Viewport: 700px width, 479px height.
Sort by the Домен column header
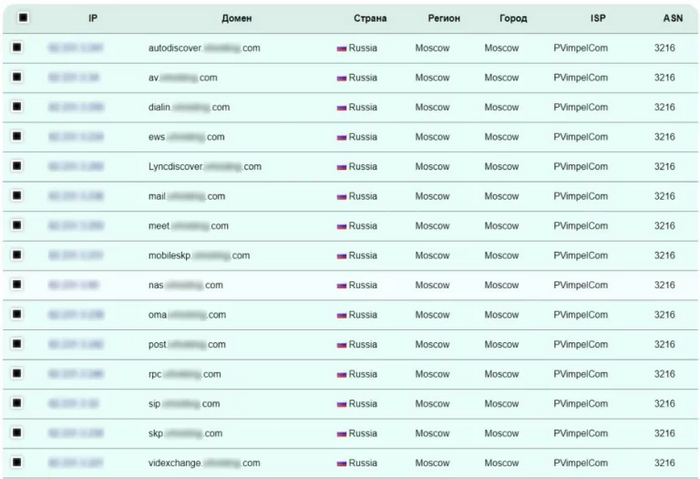[x=237, y=18]
